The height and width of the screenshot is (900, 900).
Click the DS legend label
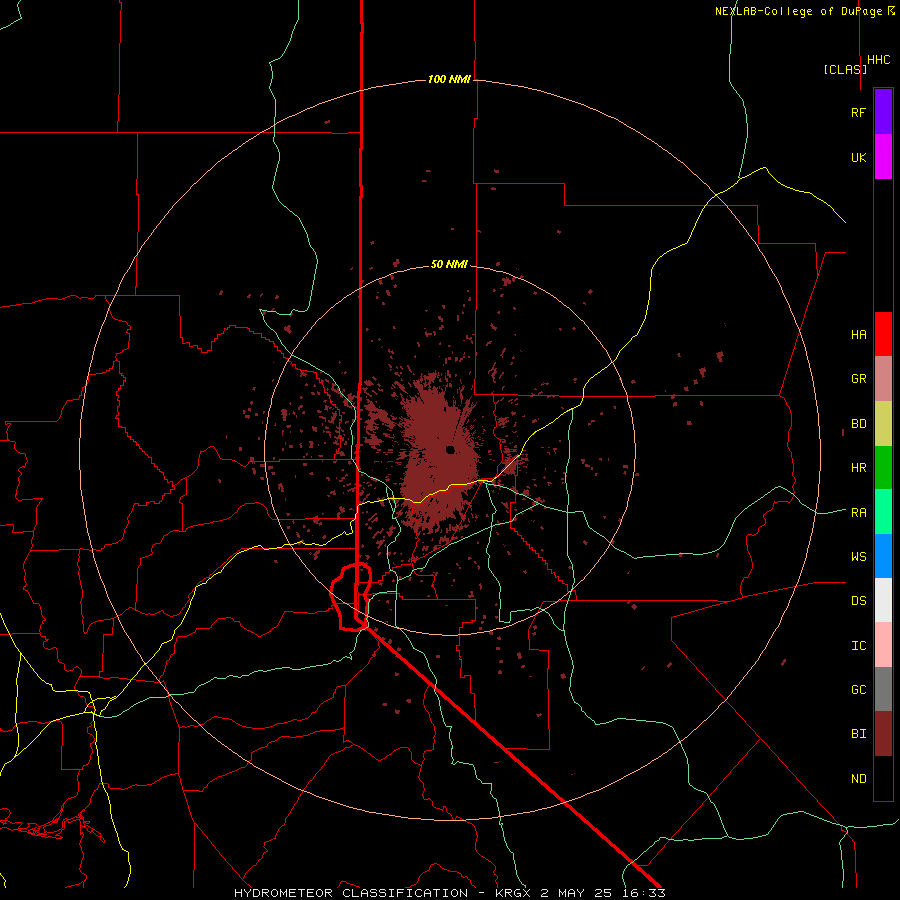858,600
